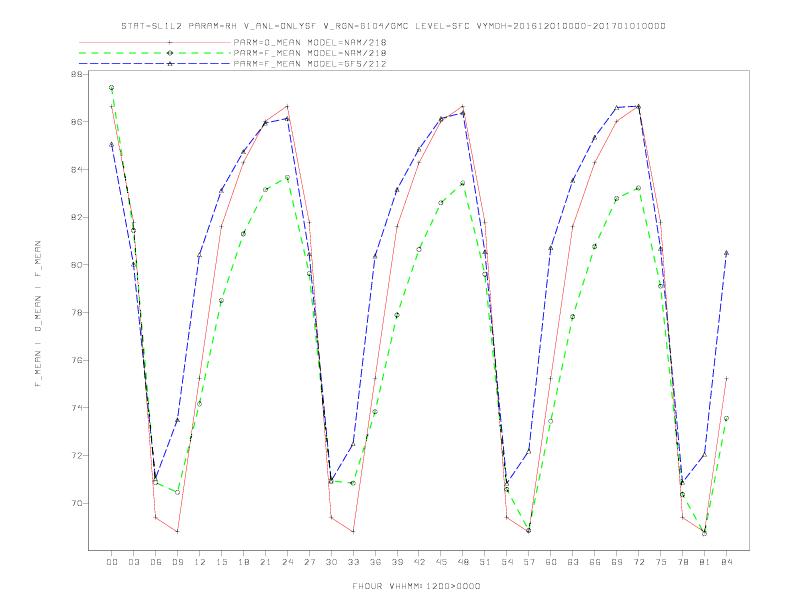Viewport: 792px width, 612px height.
Task: Click the x-axis forecast hour label 36
Action: [375, 562]
